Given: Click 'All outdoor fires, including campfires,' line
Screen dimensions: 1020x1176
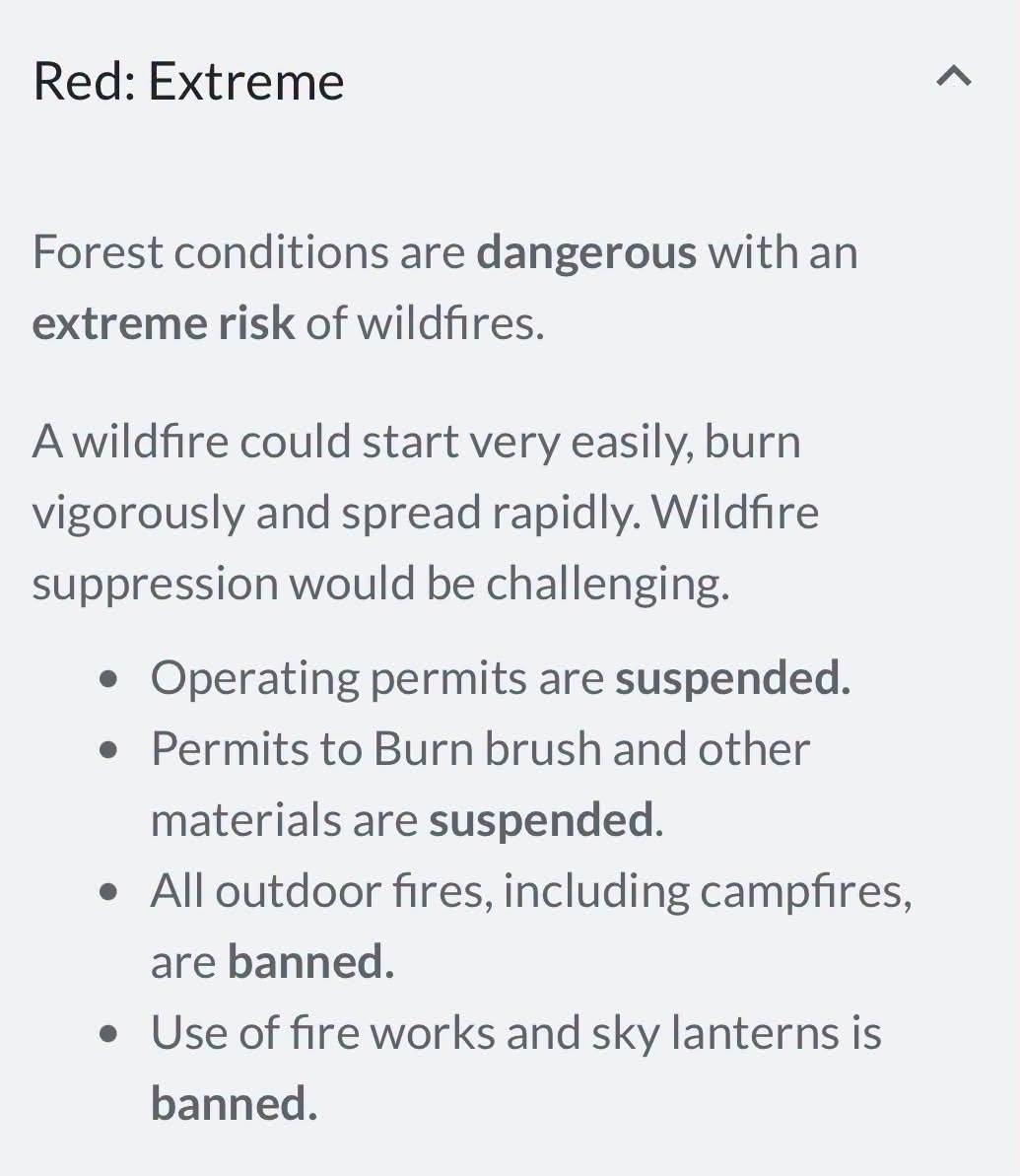Looking at the screenshot, I should 531,892.
